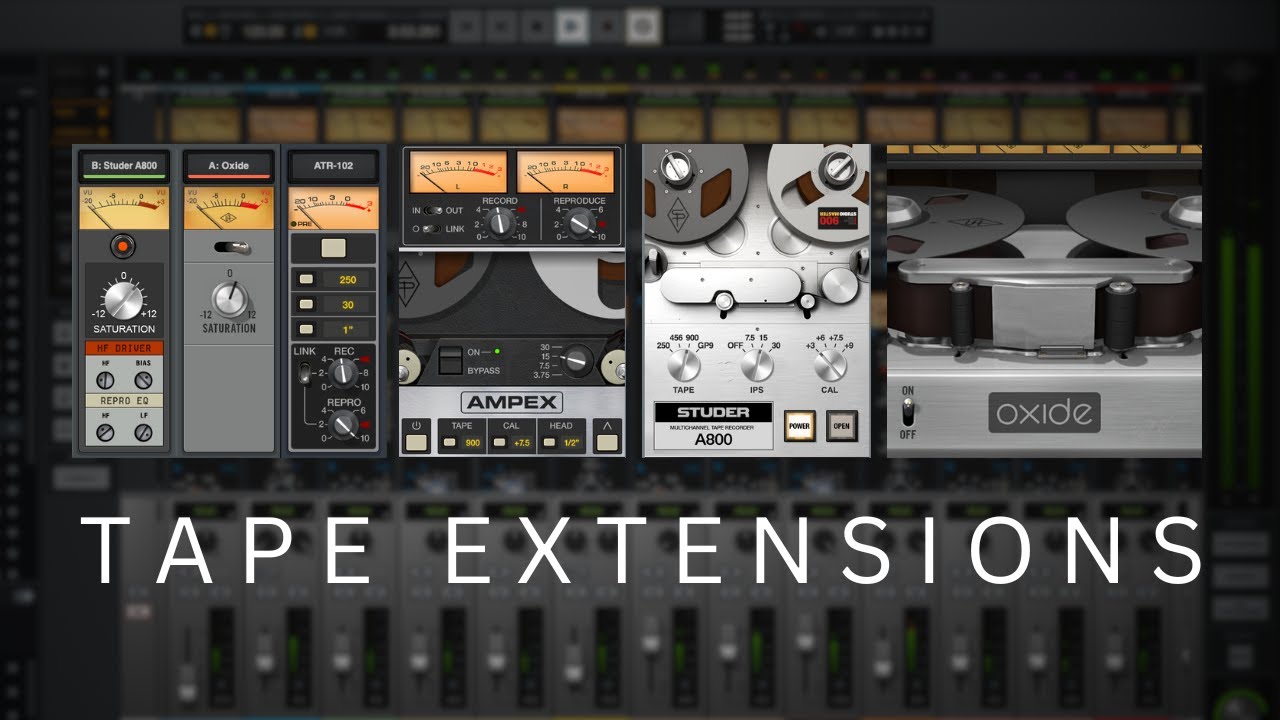This screenshot has height=720, width=1280.
Task: Click the REC knob on the ATR-102 strip
Action: click(x=344, y=373)
